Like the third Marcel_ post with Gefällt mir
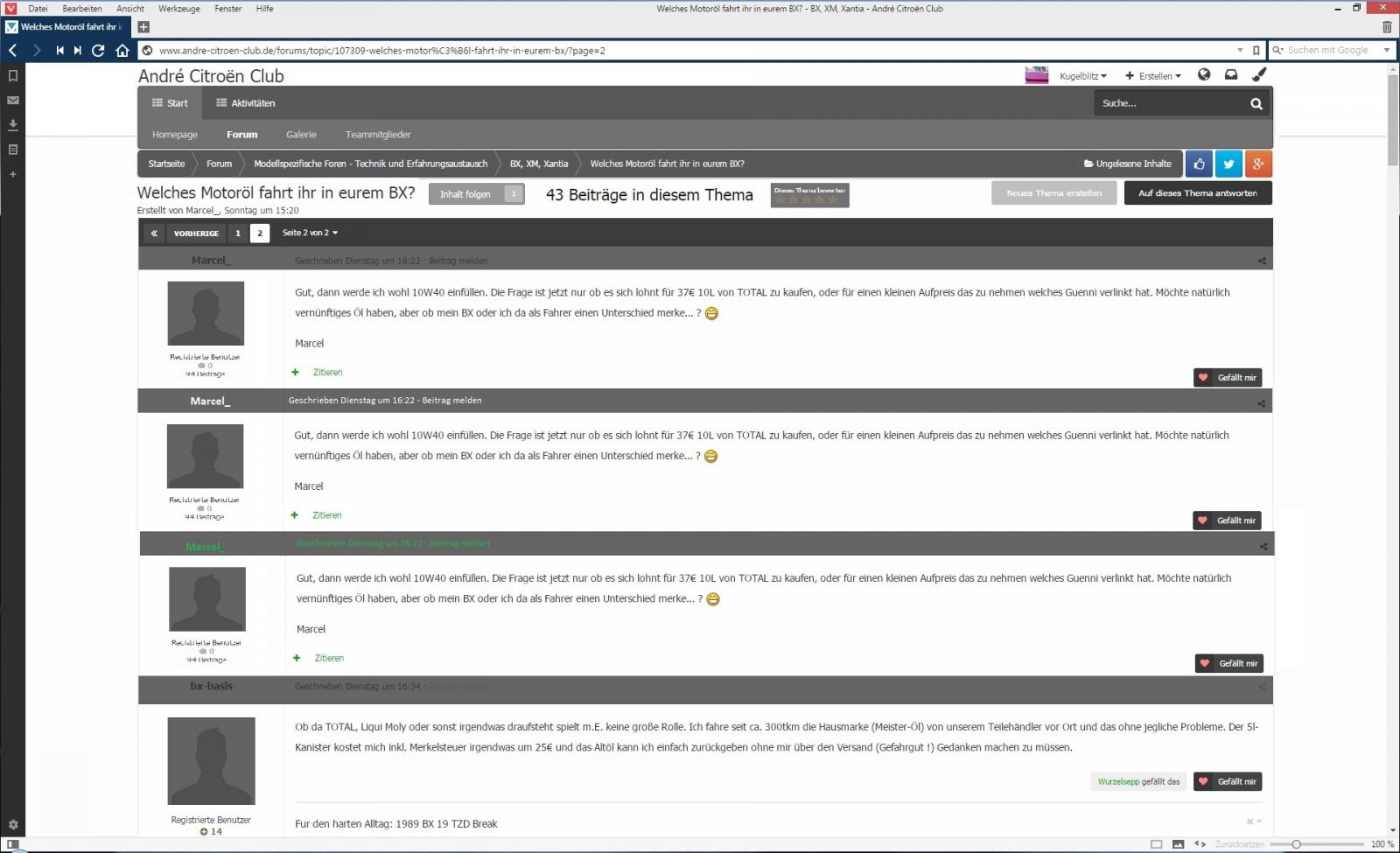The width and height of the screenshot is (1400, 853). [1229, 663]
